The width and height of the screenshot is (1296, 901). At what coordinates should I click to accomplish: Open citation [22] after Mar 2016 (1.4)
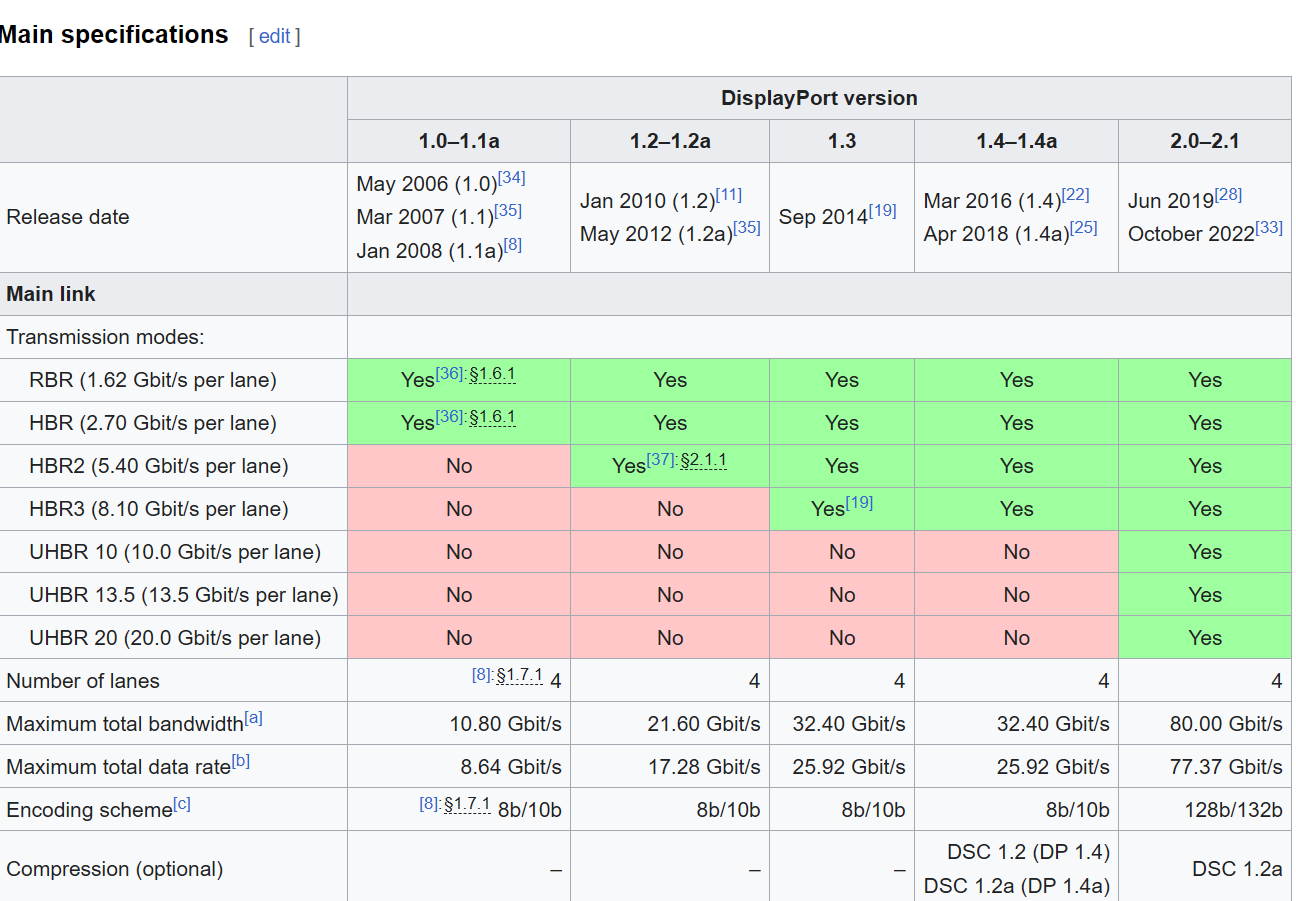1075,194
